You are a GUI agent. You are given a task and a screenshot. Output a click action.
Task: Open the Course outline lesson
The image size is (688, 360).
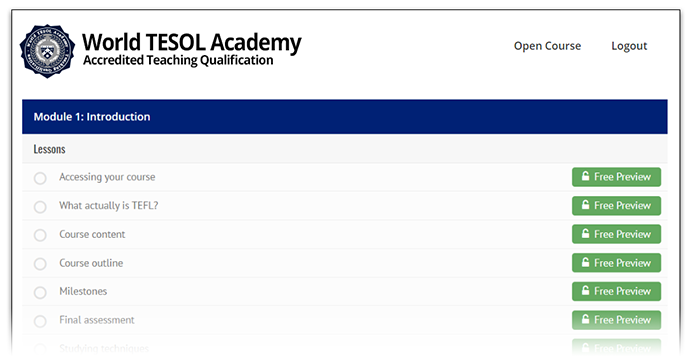click(x=91, y=263)
